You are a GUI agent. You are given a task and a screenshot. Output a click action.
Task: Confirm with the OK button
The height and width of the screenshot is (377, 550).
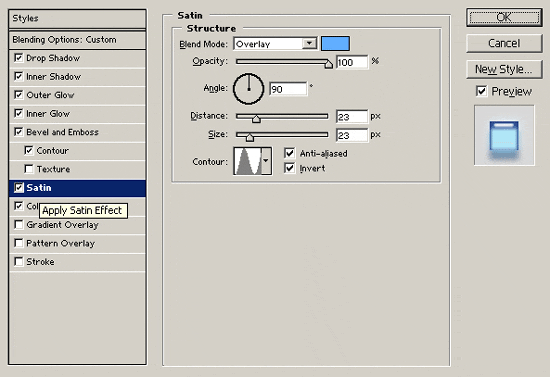point(504,17)
